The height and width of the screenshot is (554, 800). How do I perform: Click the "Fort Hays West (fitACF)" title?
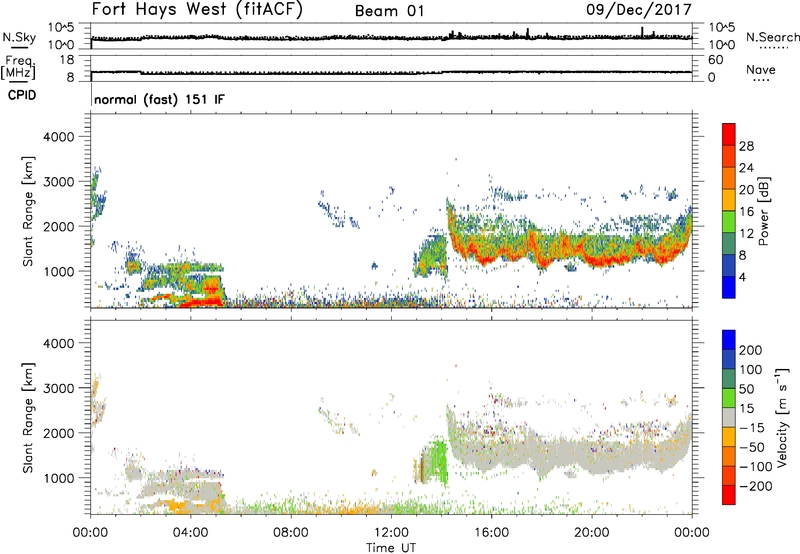coord(197,10)
